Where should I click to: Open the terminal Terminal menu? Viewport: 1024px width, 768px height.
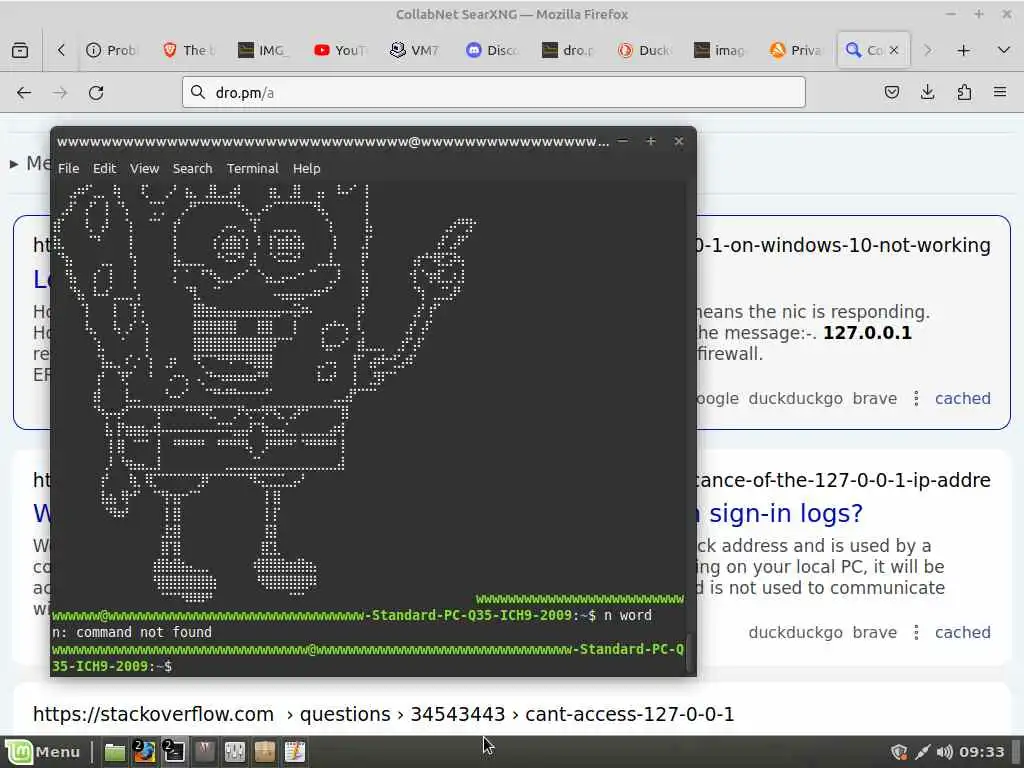(253, 168)
